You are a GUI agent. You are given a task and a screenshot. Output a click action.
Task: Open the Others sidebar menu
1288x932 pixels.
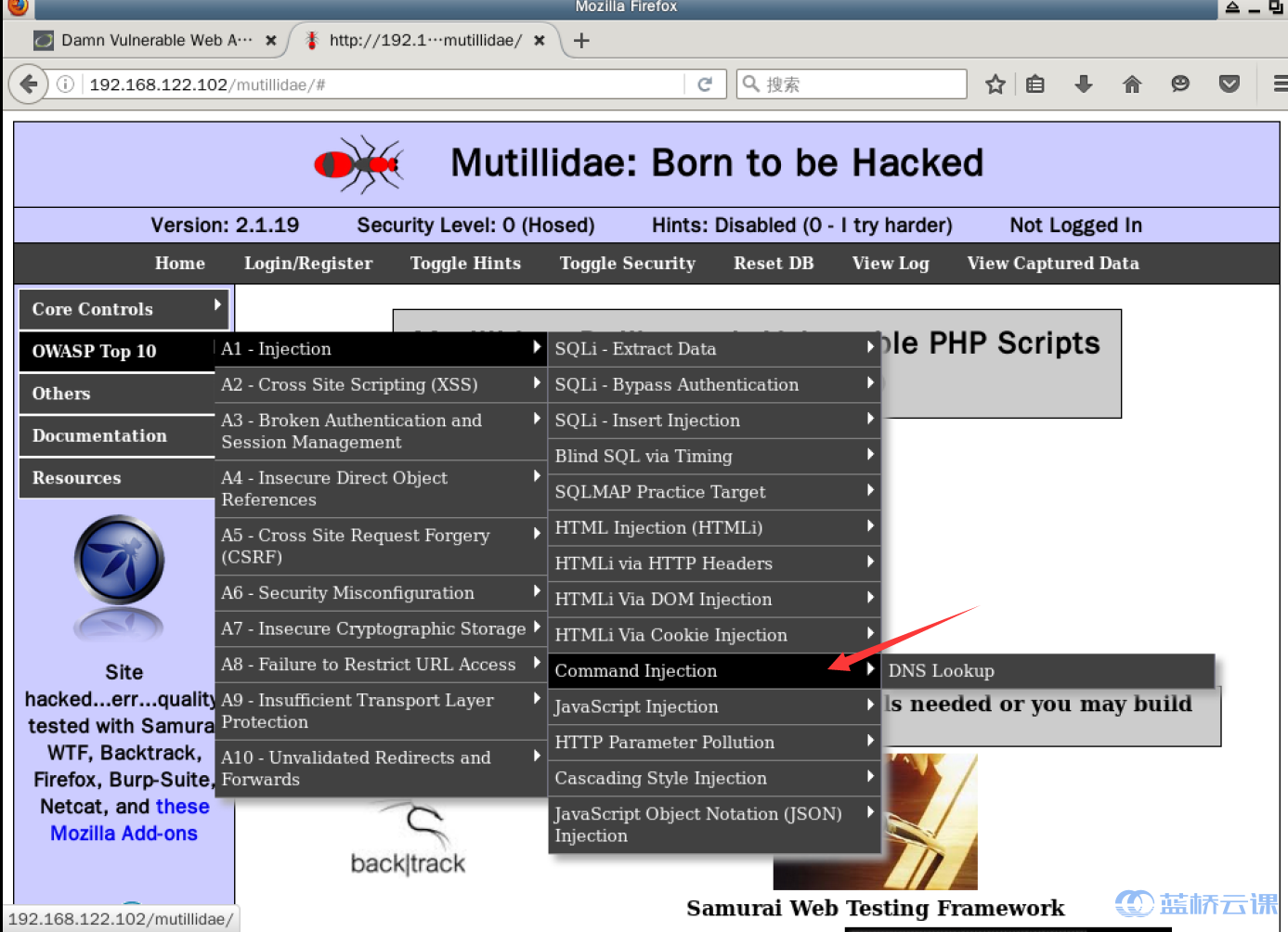click(x=117, y=394)
